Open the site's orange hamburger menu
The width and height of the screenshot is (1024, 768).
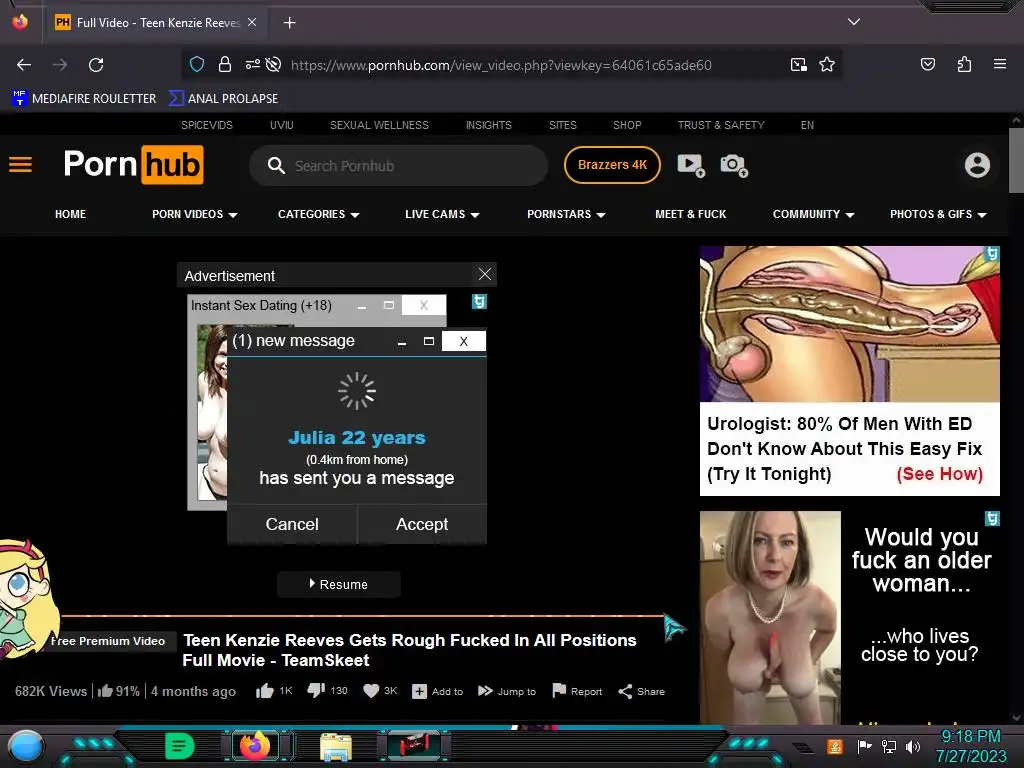20,165
